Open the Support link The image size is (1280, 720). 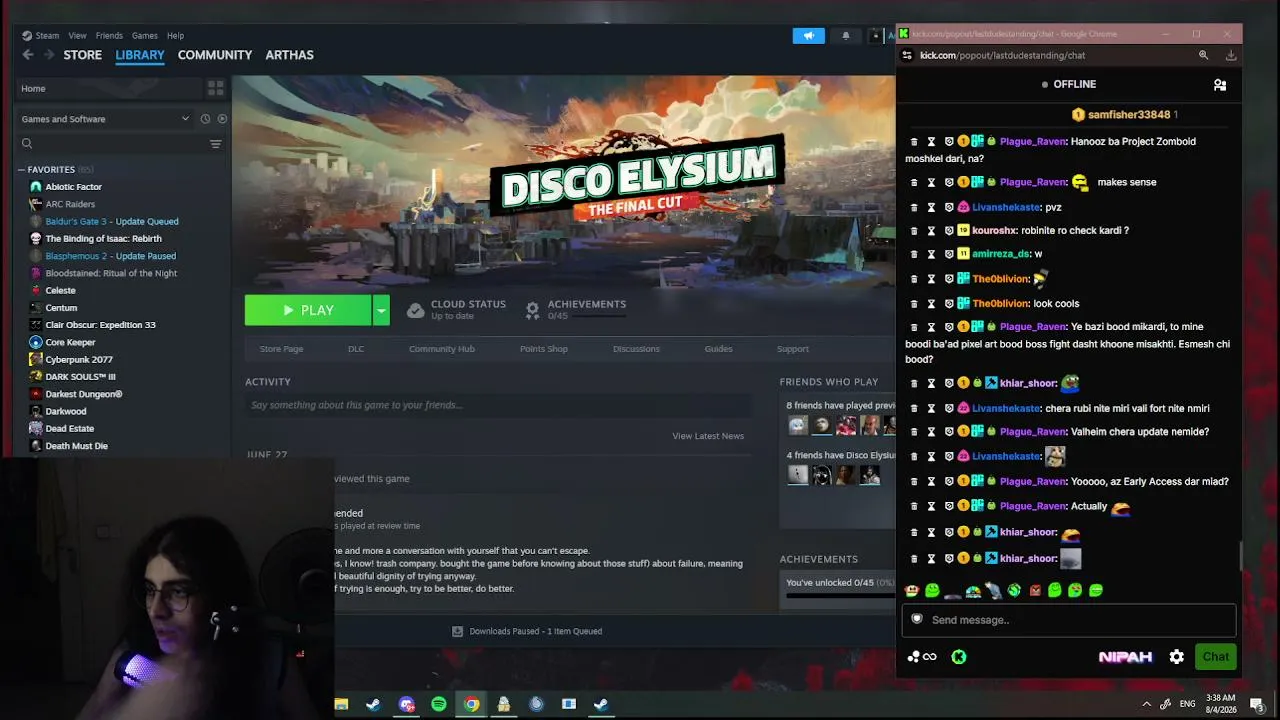[793, 349]
